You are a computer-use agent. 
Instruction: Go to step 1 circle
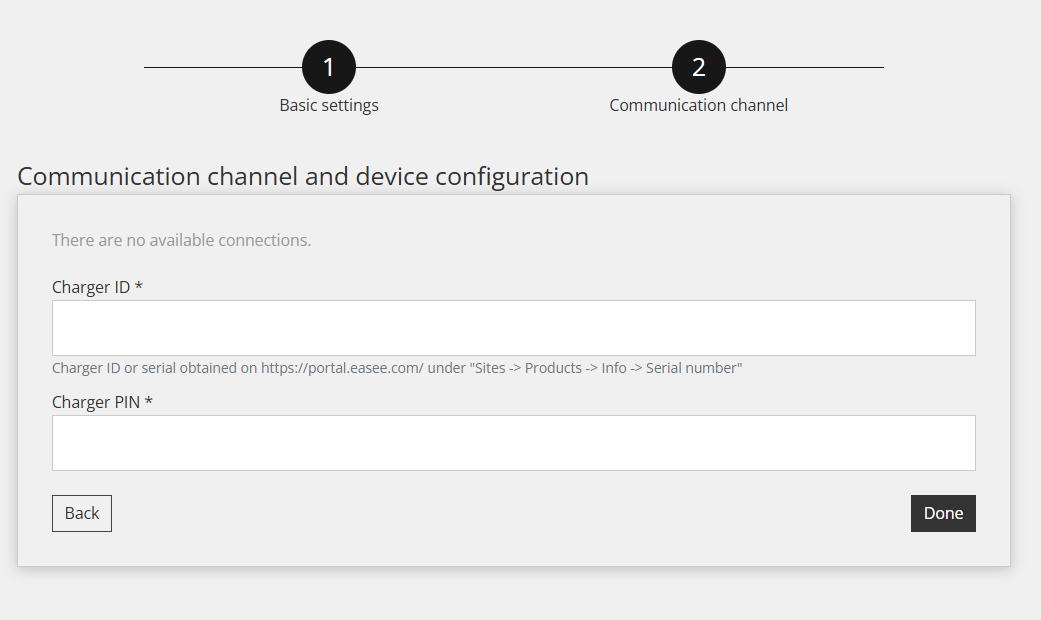pos(329,67)
